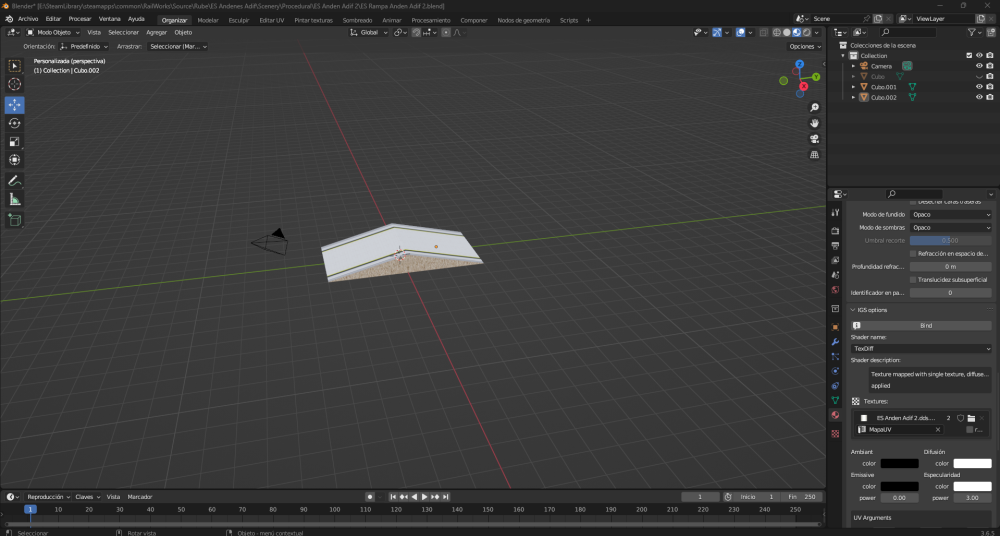The height and width of the screenshot is (536, 1000).
Task: Open the Modo Objeto dropdown
Action: coord(56,32)
